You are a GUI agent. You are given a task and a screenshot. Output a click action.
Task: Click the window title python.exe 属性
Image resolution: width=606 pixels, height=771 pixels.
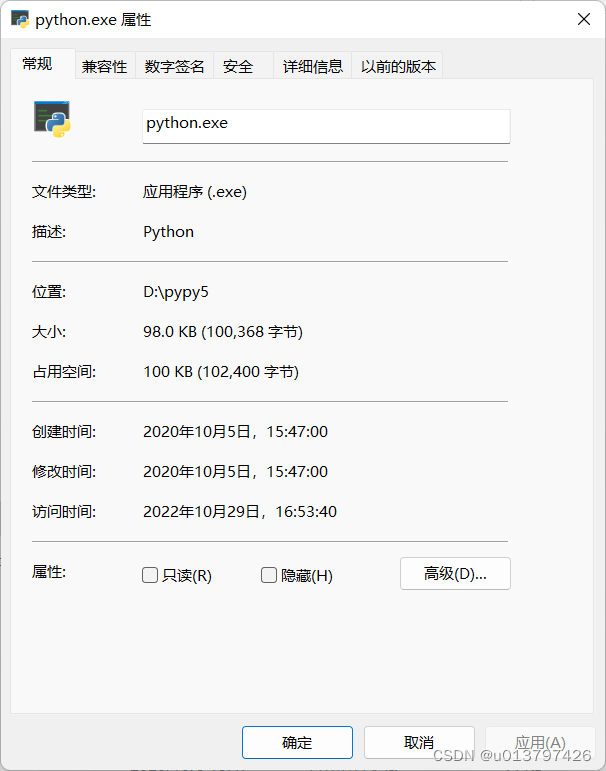93,20
